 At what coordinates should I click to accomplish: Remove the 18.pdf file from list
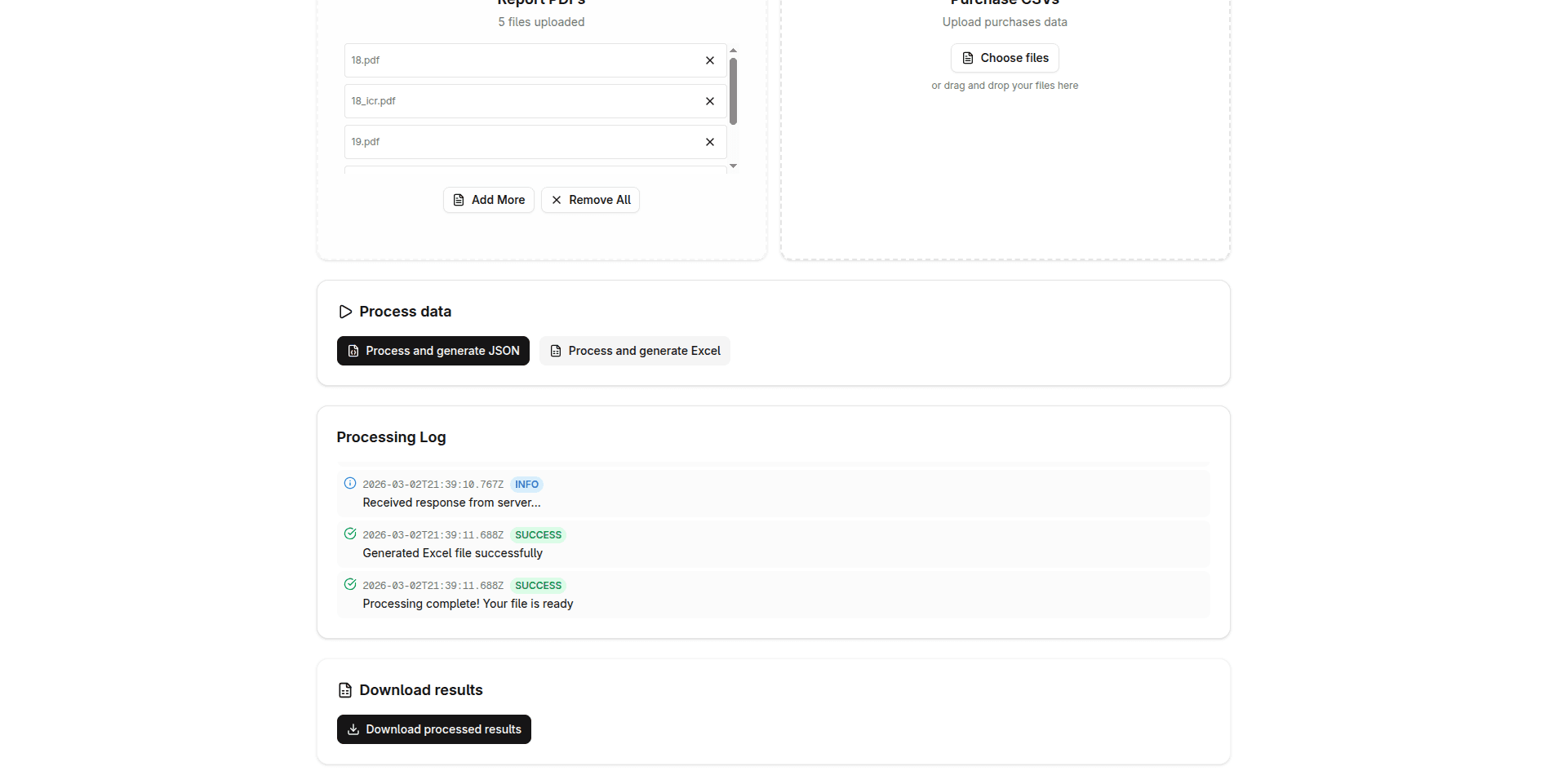pos(709,60)
